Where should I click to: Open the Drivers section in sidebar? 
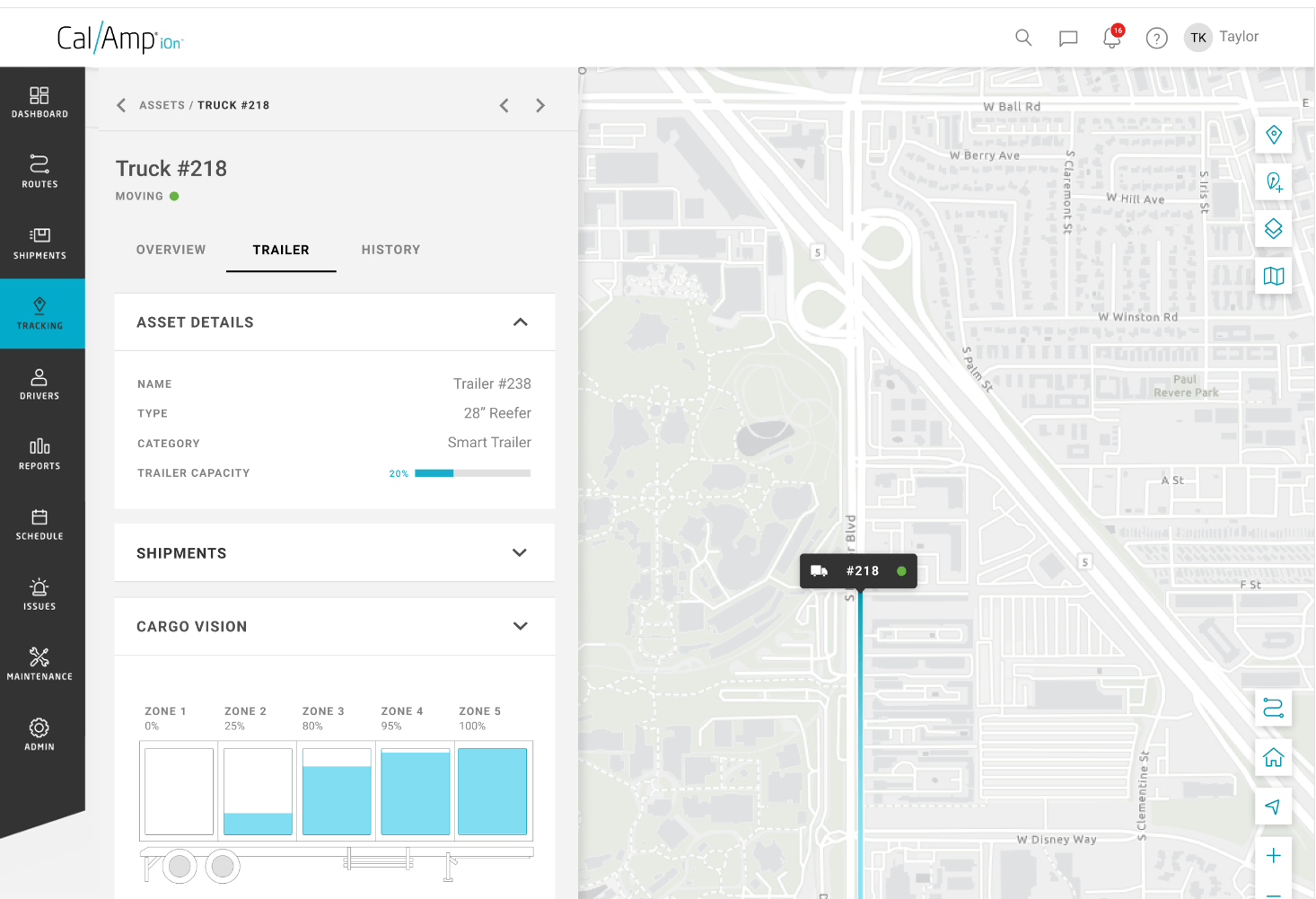tap(39, 383)
